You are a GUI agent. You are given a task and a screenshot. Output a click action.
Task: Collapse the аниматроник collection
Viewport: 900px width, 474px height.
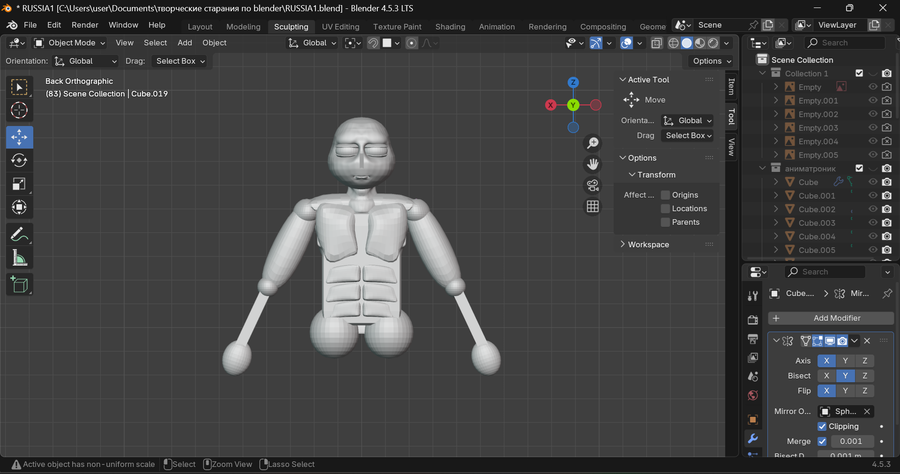click(x=763, y=169)
